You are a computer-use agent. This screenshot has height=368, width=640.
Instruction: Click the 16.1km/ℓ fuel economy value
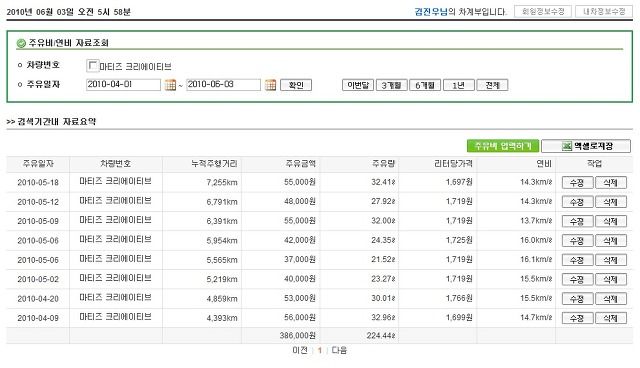[x=536, y=259]
